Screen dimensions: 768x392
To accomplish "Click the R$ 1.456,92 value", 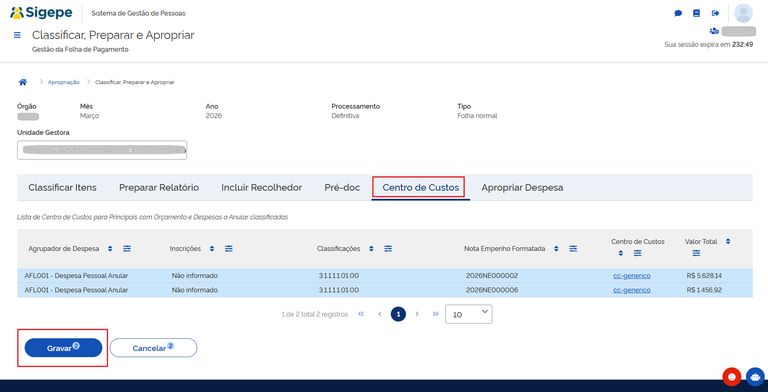I will pyautogui.click(x=704, y=290).
